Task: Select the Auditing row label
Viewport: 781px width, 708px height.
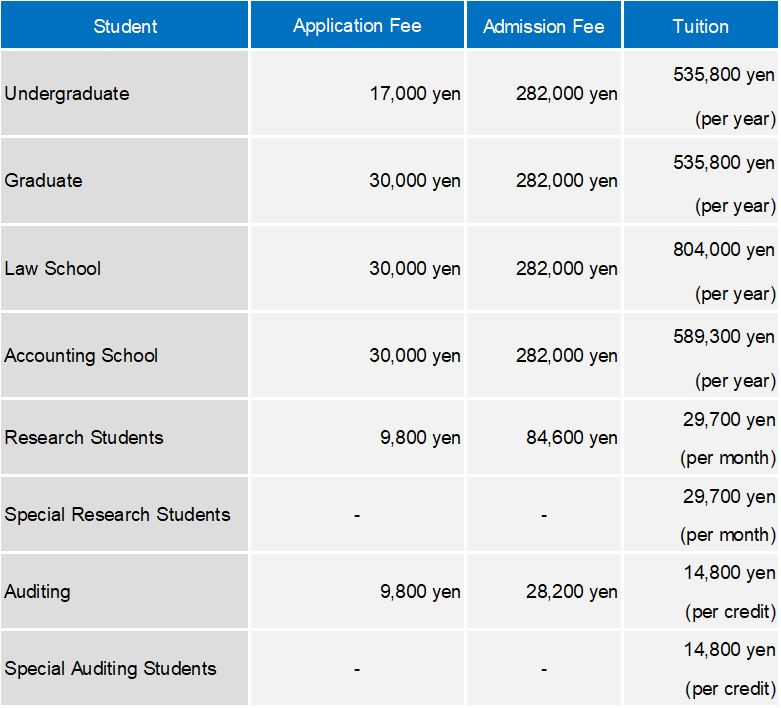Action: click(x=37, y=591)
